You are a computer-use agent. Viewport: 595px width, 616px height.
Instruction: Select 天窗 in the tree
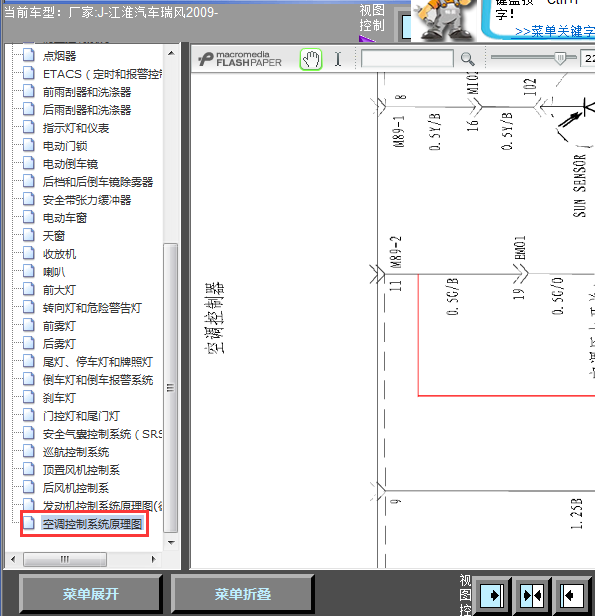pos(54,236)
